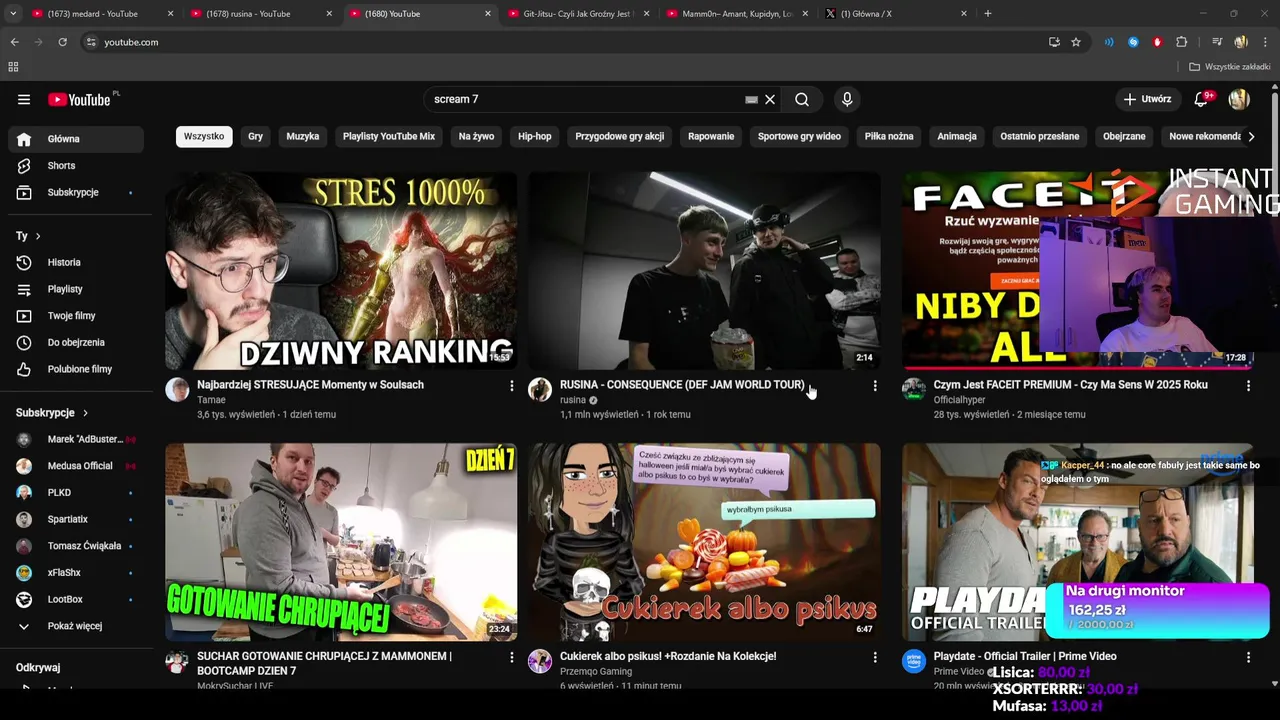Select the Hip-hop chip
1280x720 pixels.
535,136
